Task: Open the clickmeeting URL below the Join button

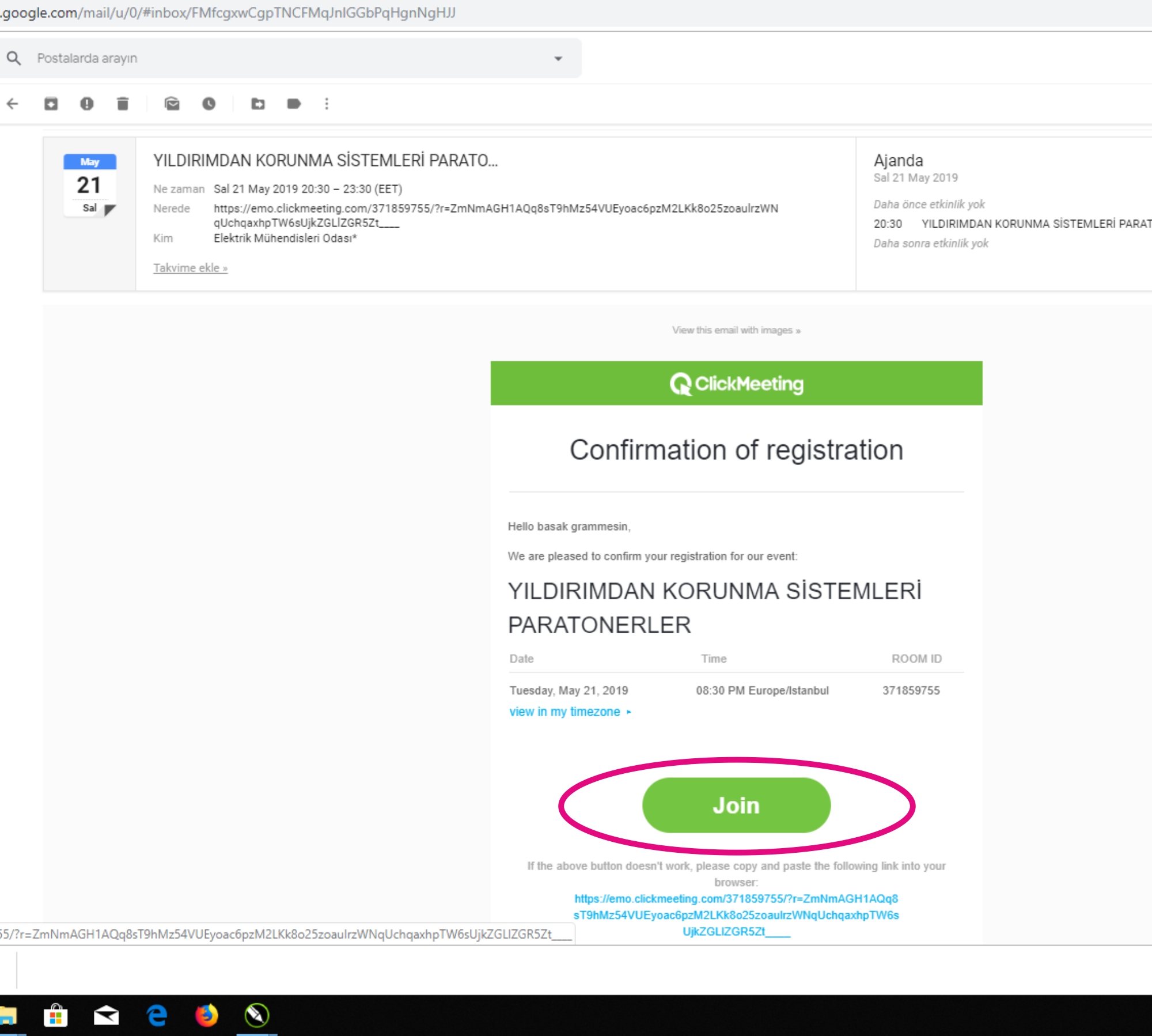Action: [736, 915]
